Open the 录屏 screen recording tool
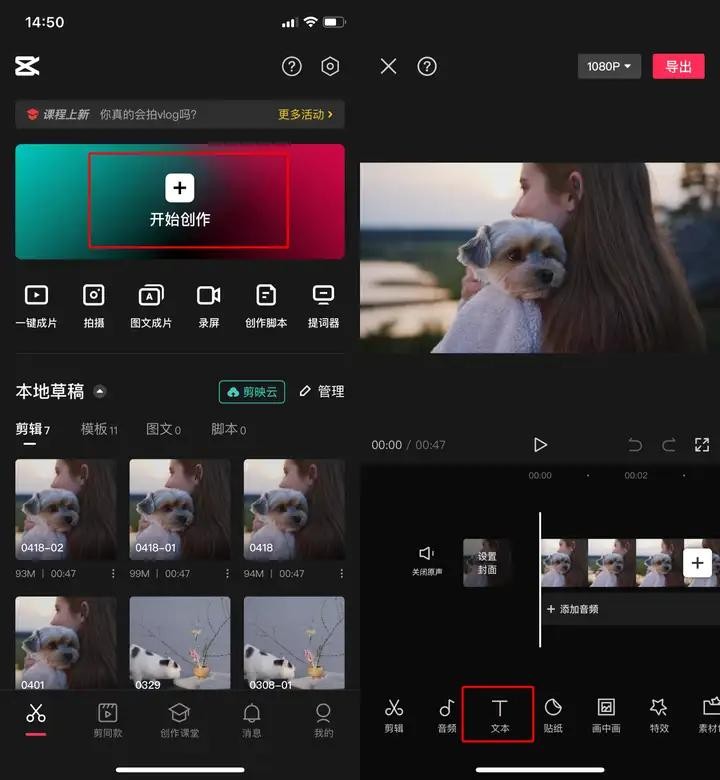The width and height of the screenshot is (720, 780). click(208, 304)
